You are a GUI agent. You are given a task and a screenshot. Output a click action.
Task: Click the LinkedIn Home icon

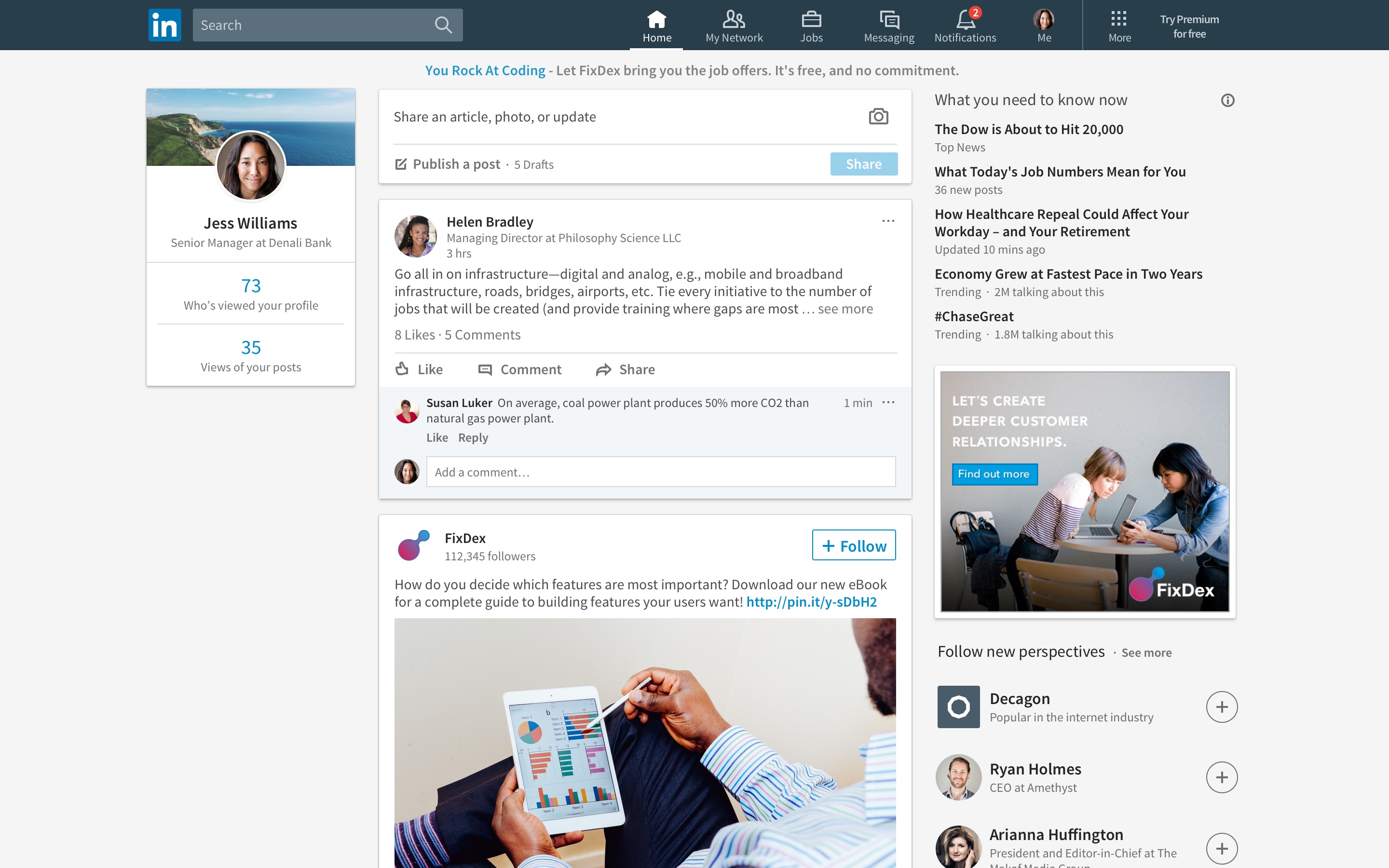click(656, 18)
